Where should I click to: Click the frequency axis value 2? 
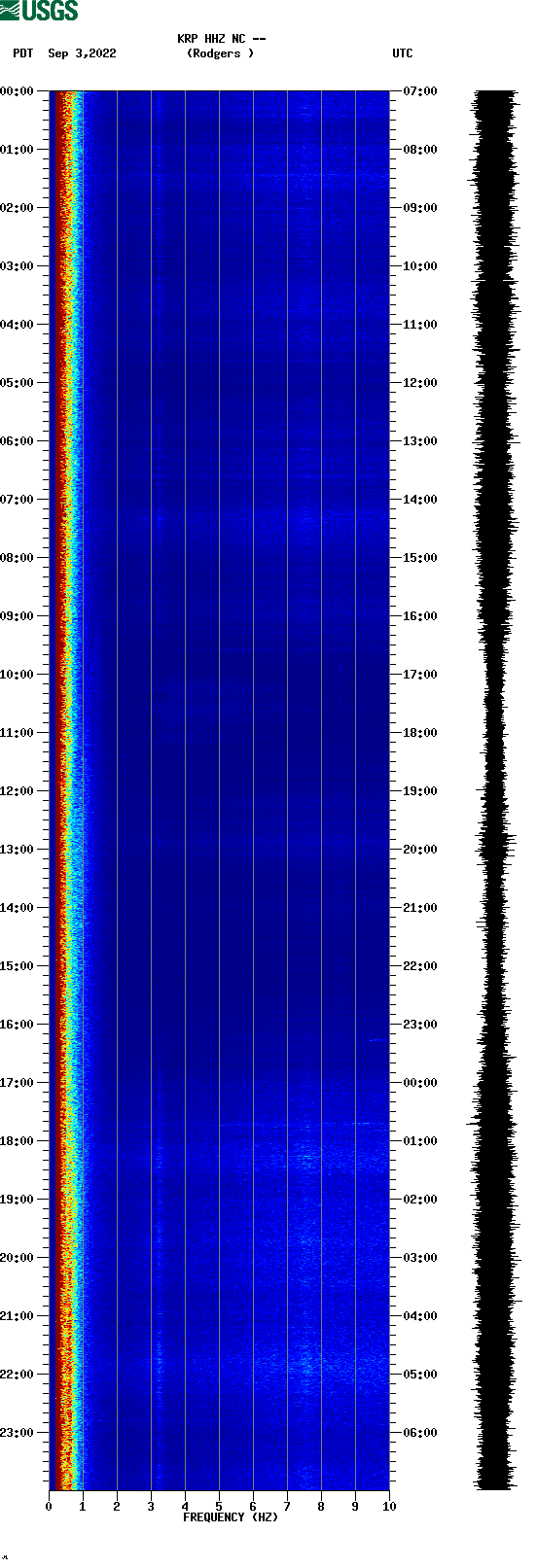117,1507
